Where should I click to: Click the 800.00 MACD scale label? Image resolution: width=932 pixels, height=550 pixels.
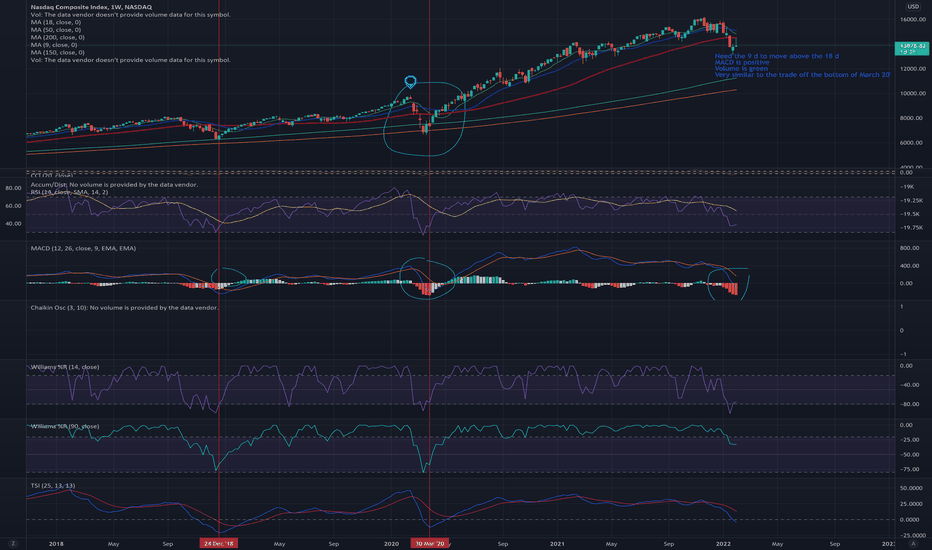click(x=909, y=249)
